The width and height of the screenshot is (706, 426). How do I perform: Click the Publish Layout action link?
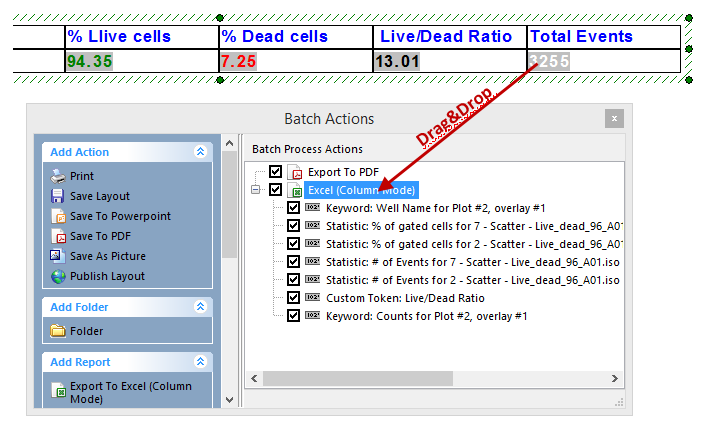[x=107, y=276]
